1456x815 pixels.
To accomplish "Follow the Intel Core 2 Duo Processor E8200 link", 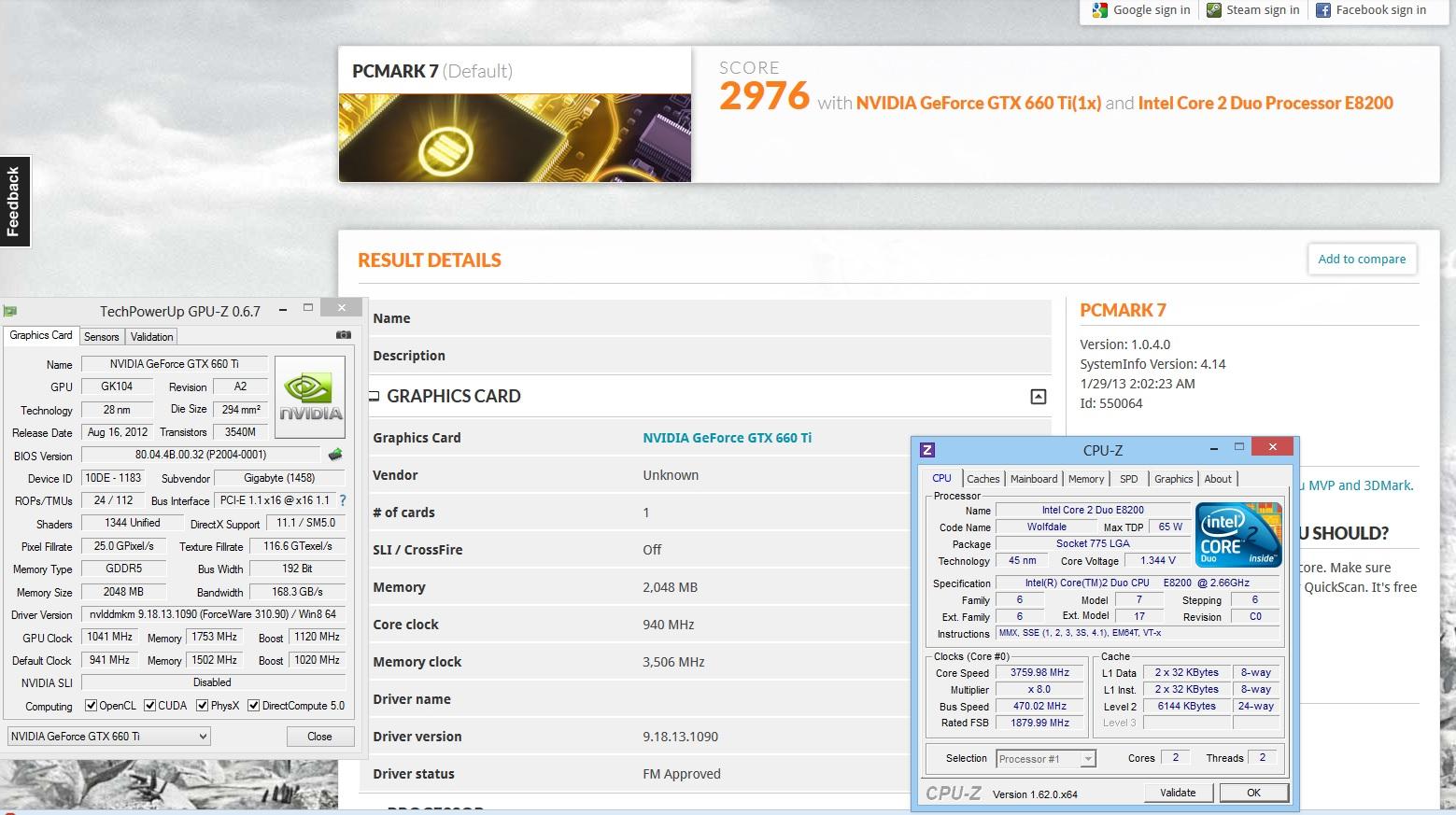I will point(1265,103).
